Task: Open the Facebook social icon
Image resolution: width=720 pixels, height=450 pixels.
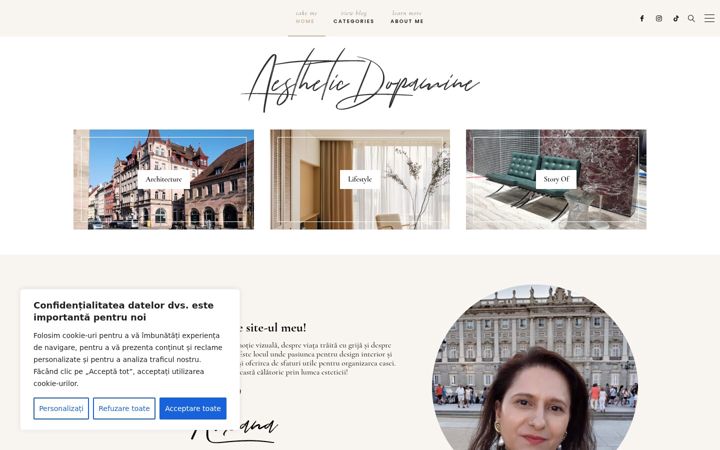Action: (x=642, y=18)
